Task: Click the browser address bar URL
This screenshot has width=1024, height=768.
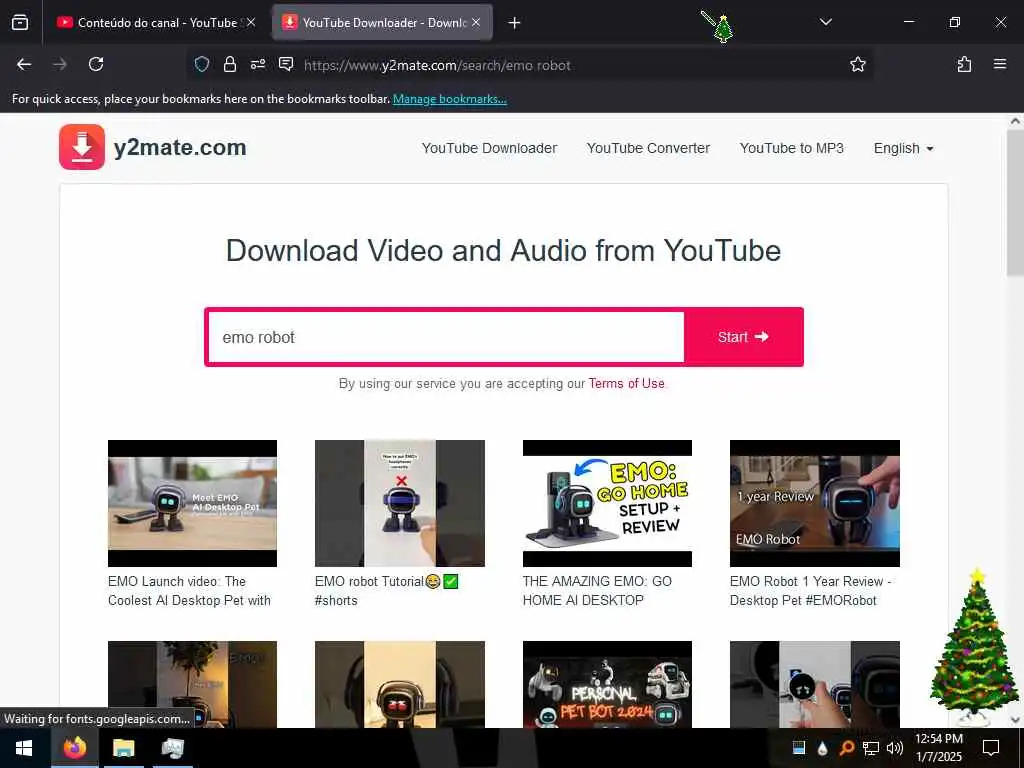Action: point(437,65)
